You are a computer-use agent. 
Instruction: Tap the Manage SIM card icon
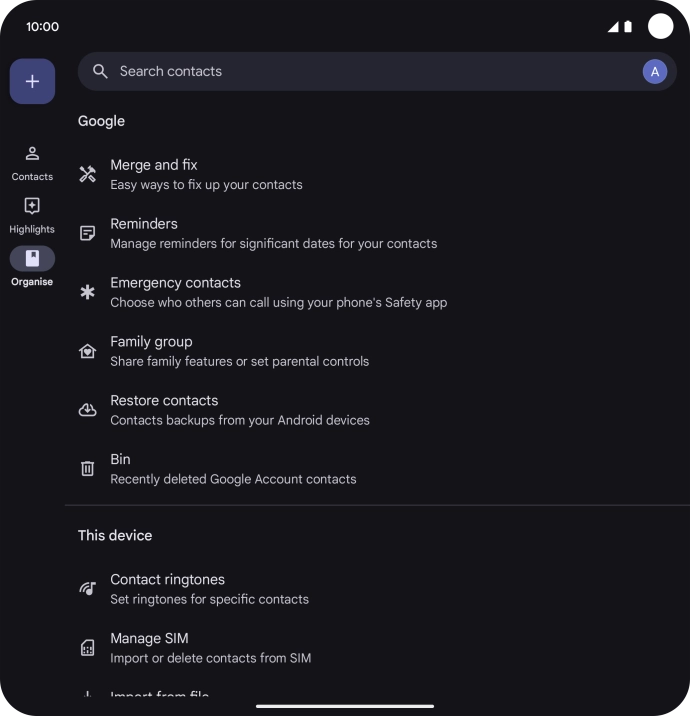click(88, 648)
